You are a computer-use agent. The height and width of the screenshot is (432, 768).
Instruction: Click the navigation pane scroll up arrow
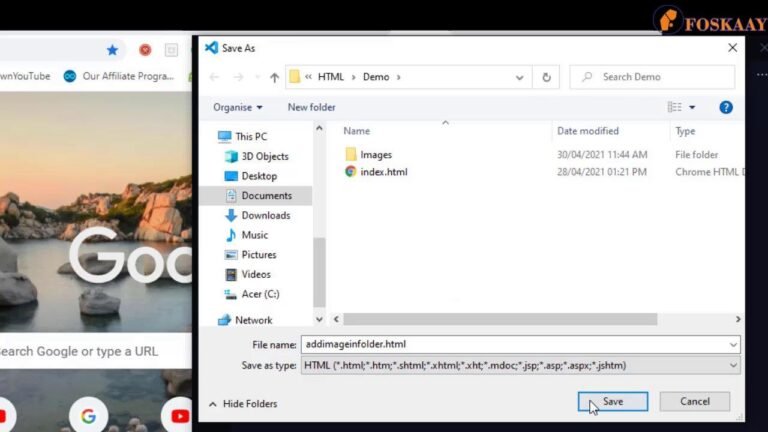coord(319,128)
